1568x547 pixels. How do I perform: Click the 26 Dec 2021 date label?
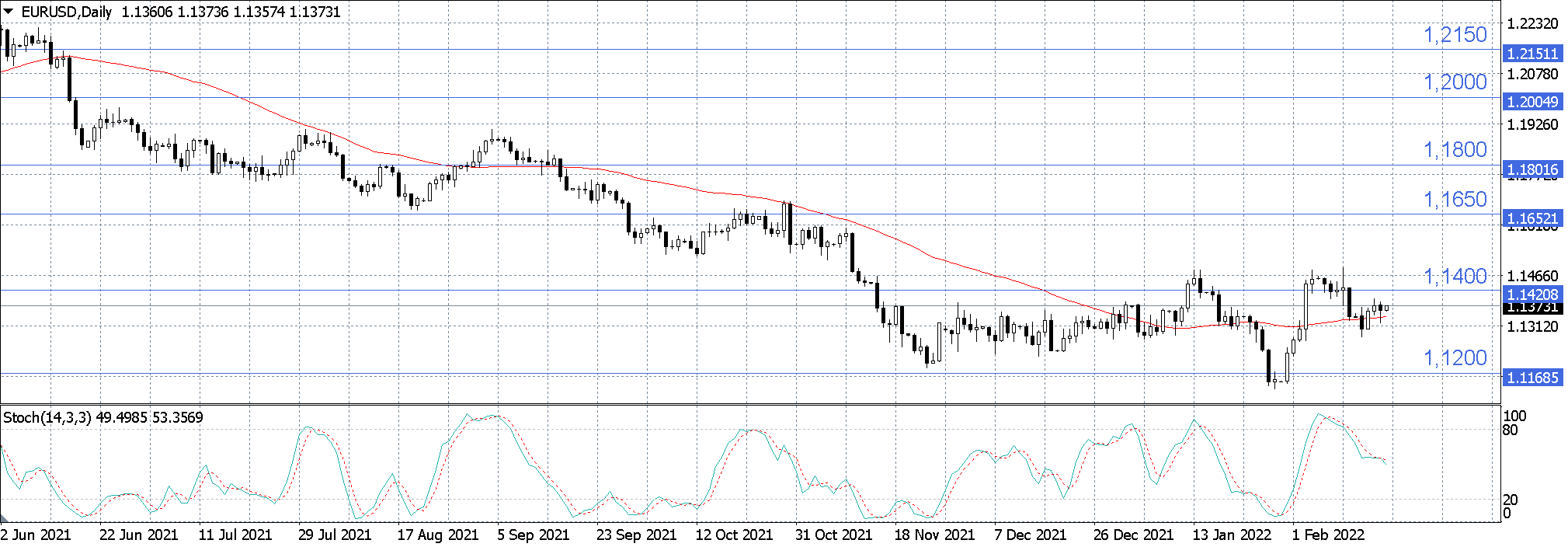point(1133,535)
